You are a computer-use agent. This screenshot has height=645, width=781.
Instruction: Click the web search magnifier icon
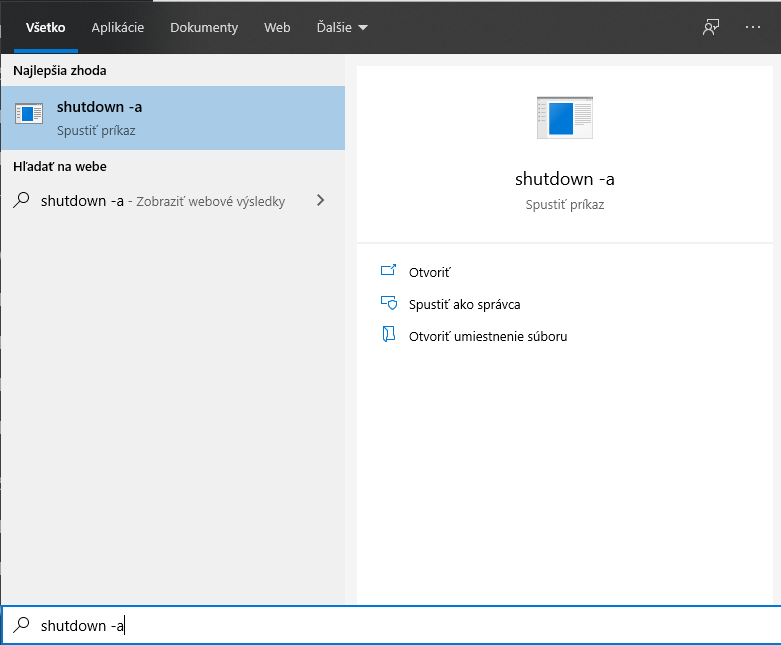click(21, 200)
